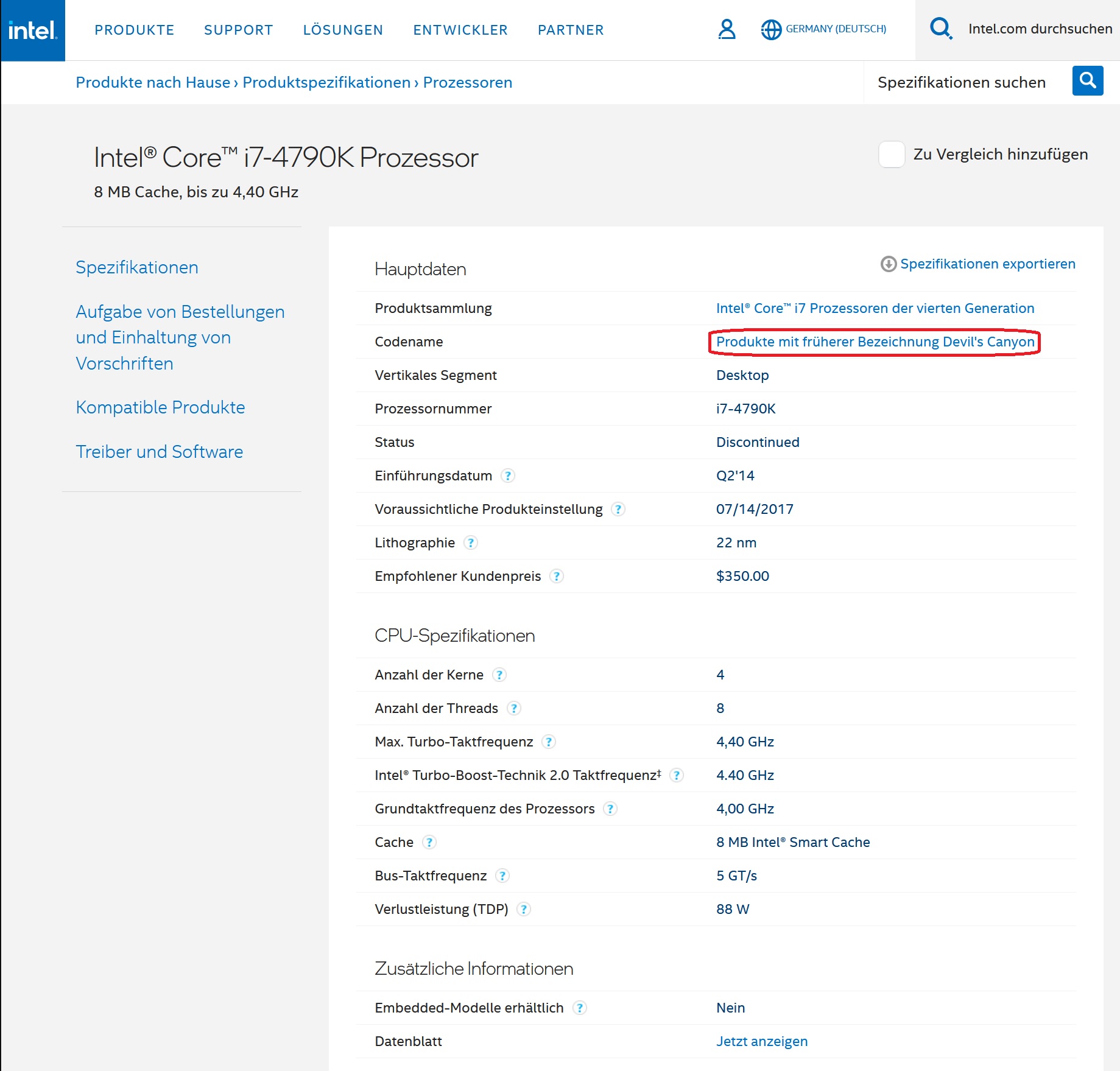1120x1071 pixels.
Task: Open help icon for Embedded-Modelle erhältlich
Action: [x=580, y=1008]
